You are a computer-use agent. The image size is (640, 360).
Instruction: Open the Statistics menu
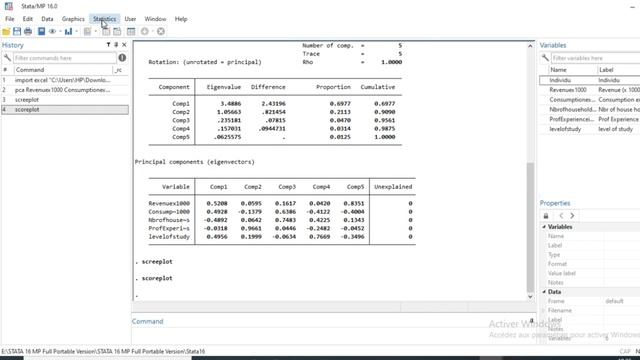tap(104, 19)
